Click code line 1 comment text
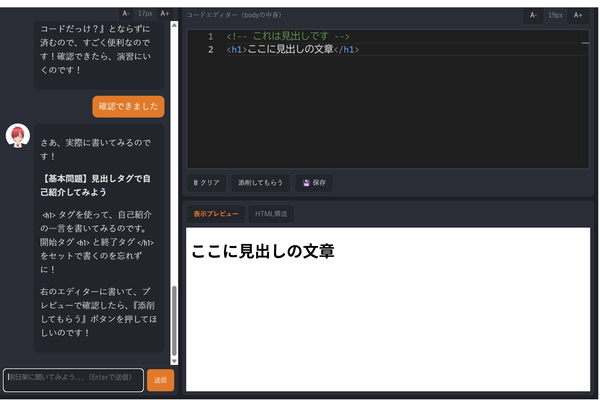This screenshot has height=400, width=600. click(288, 36)
